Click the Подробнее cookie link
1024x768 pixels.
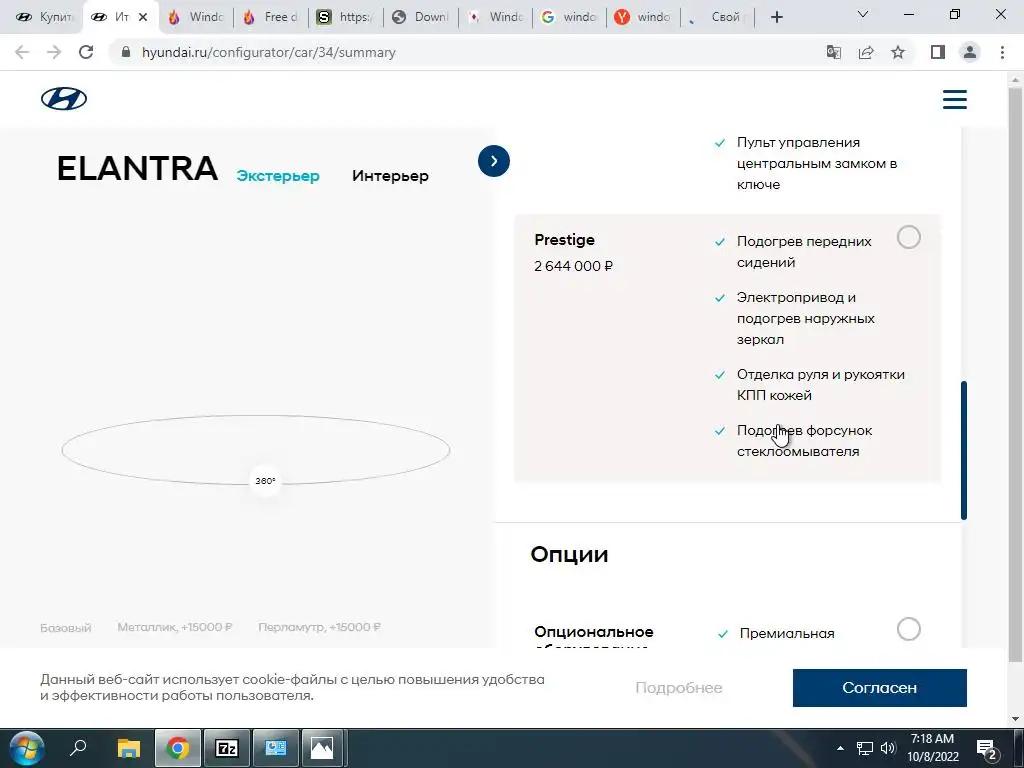tap(679, 688)
